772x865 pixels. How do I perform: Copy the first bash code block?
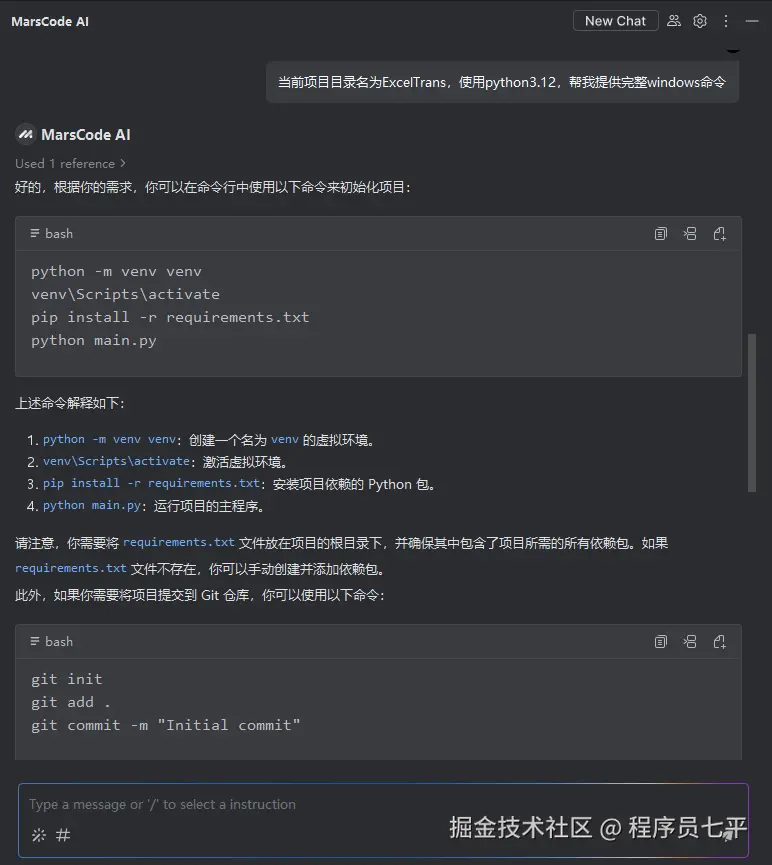[661, 234]
